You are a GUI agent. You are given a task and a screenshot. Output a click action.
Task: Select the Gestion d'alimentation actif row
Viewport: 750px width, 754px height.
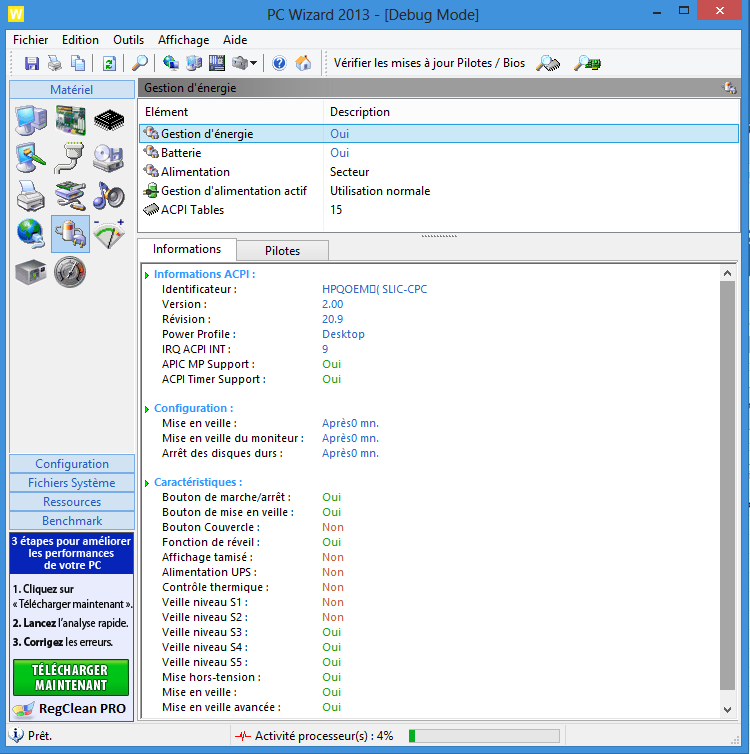[x=439, y=191]
